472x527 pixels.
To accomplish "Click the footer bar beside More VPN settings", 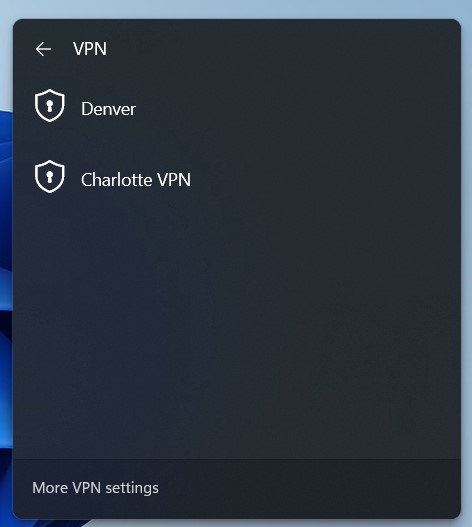I will (x=309, y=488).
